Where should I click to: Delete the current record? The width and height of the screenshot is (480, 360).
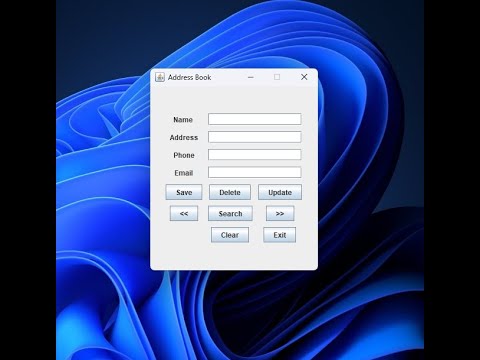230,192
